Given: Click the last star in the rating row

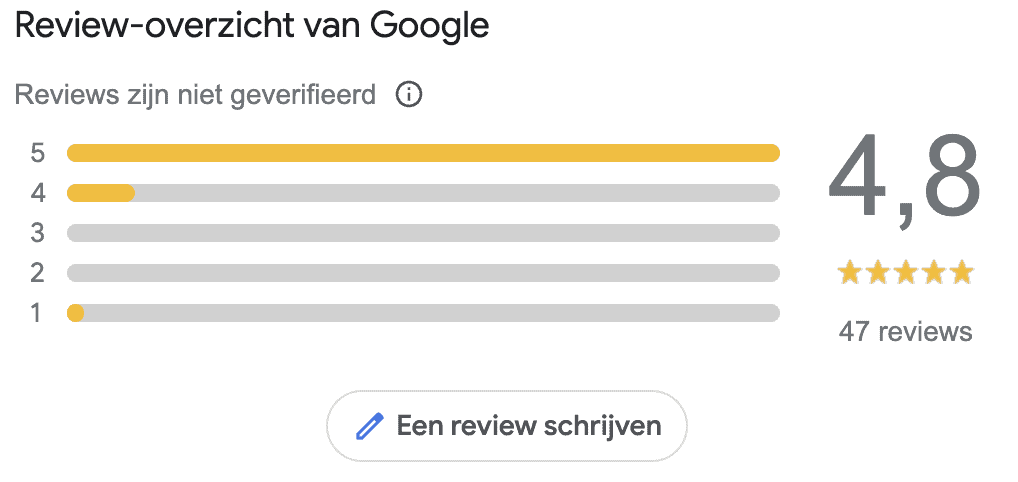Looking at the screenshot, I should (961, 272).
